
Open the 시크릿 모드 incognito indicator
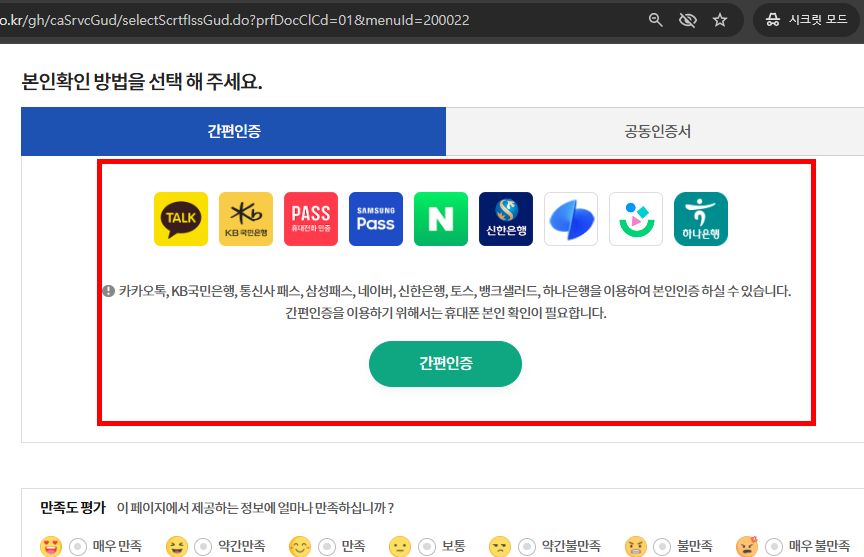pyautogui.click(x=806, y=20)
